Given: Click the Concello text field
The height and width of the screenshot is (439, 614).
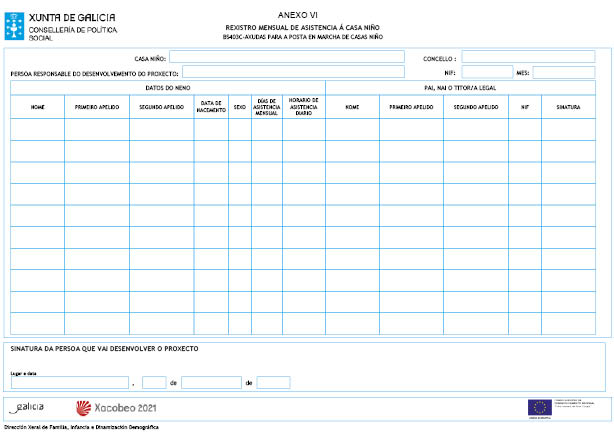Looking at the screenshot, I should [528, 57].
